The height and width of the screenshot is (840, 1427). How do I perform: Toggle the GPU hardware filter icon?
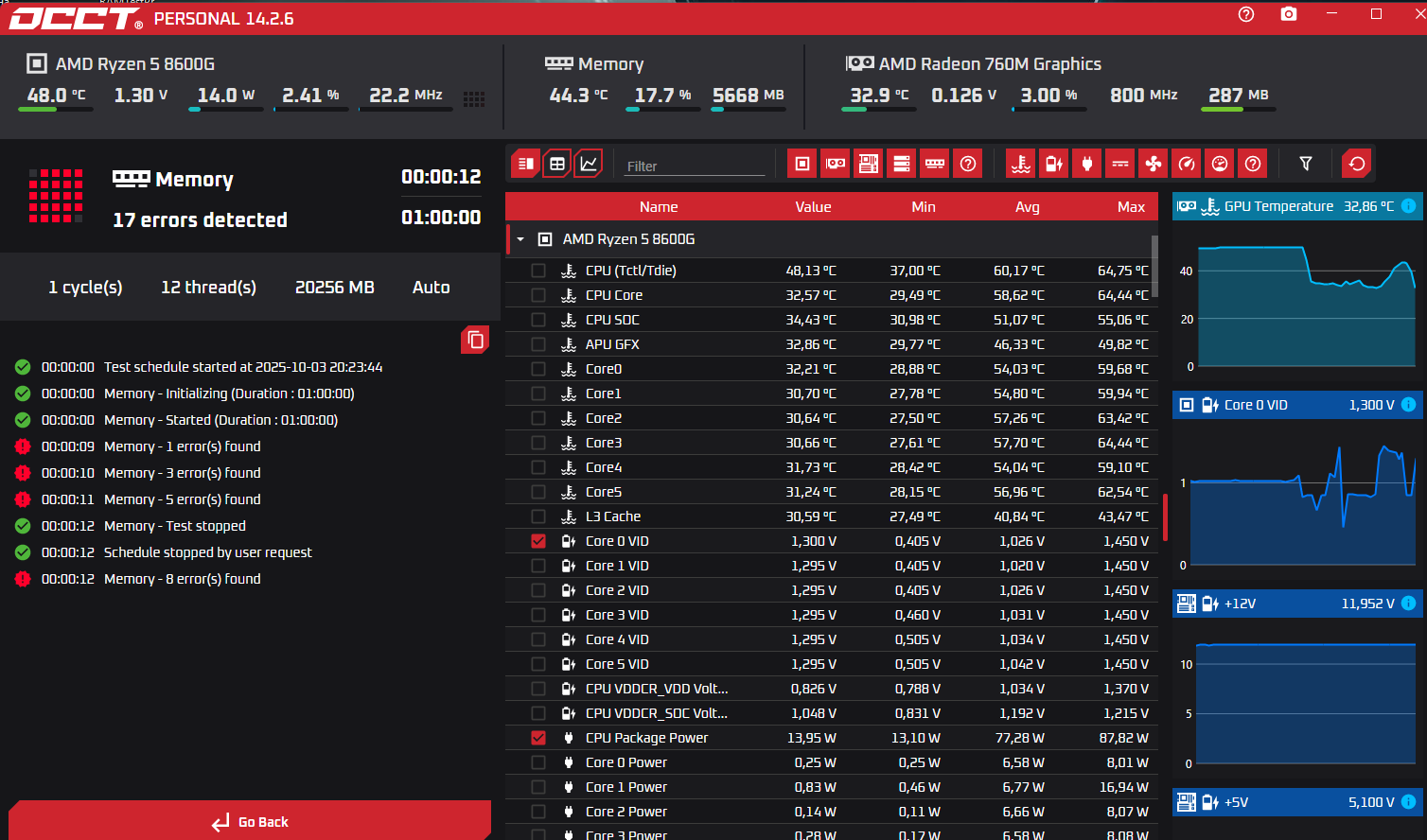tap(836, 164)
